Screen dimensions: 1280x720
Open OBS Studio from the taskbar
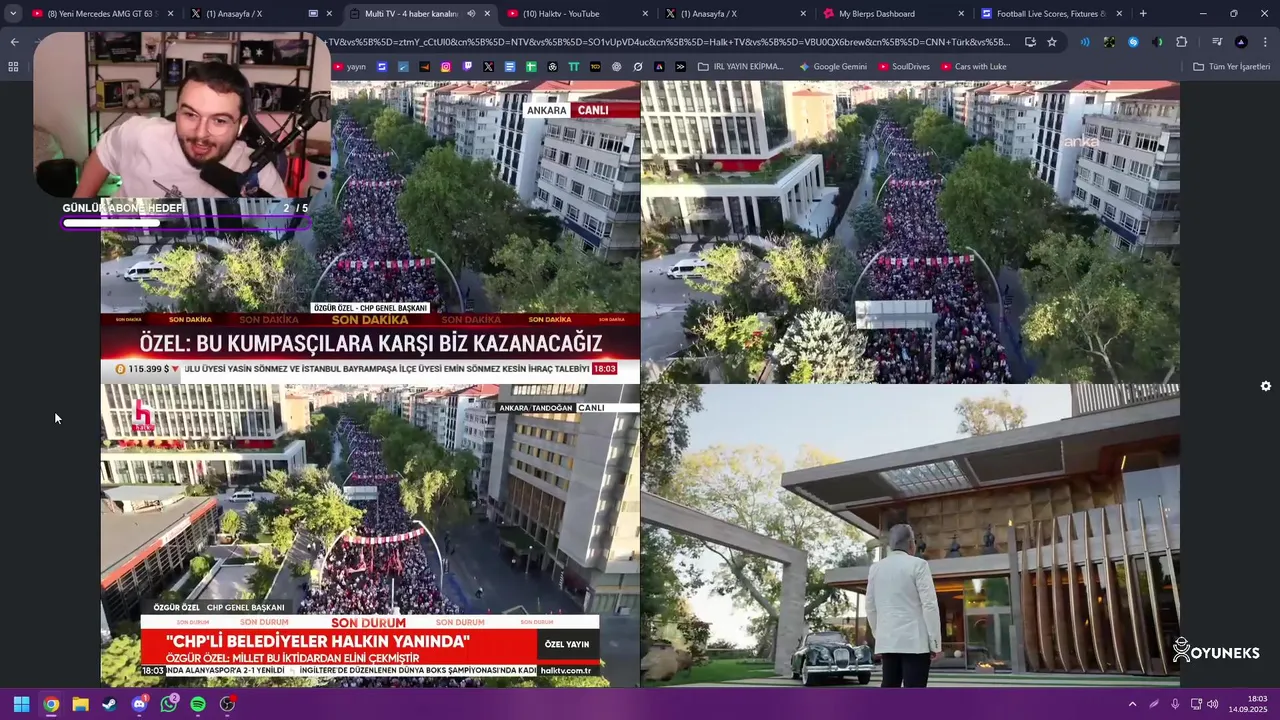[227, 704]
